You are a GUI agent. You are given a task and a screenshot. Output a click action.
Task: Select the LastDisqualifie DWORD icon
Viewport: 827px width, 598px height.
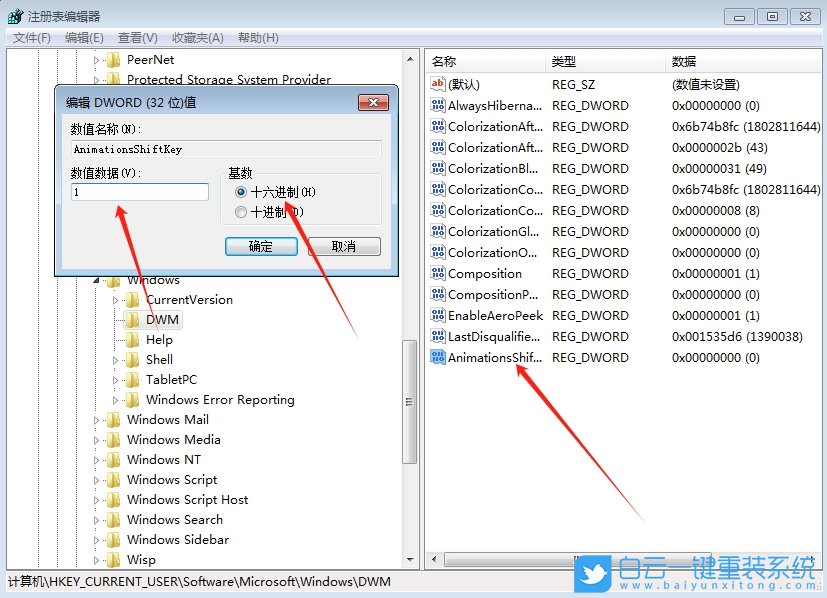[436, 336]
